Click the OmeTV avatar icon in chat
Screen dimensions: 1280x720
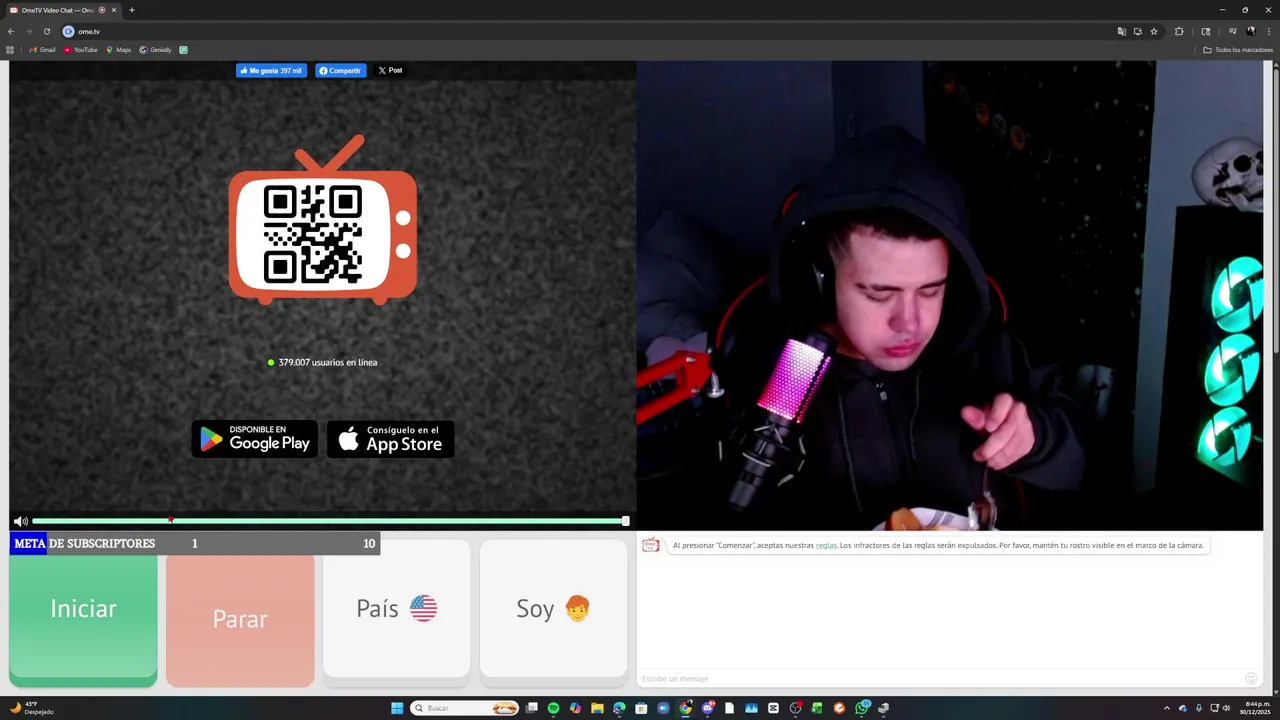click(x=651, y=545)
